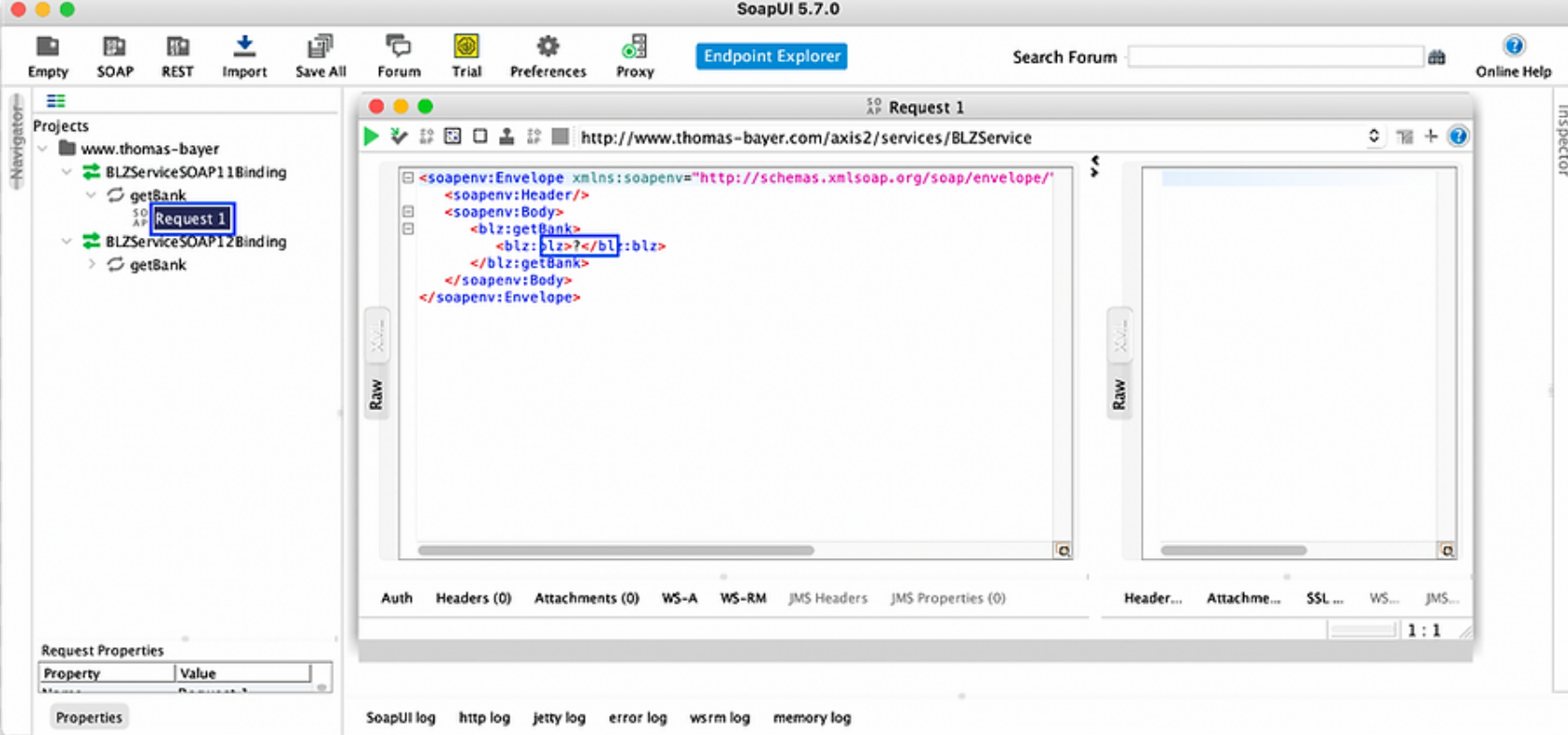This screenshot has width=1568, height=735.
Task: Switch response view to Raw tab
Action: pos(1120,394)
